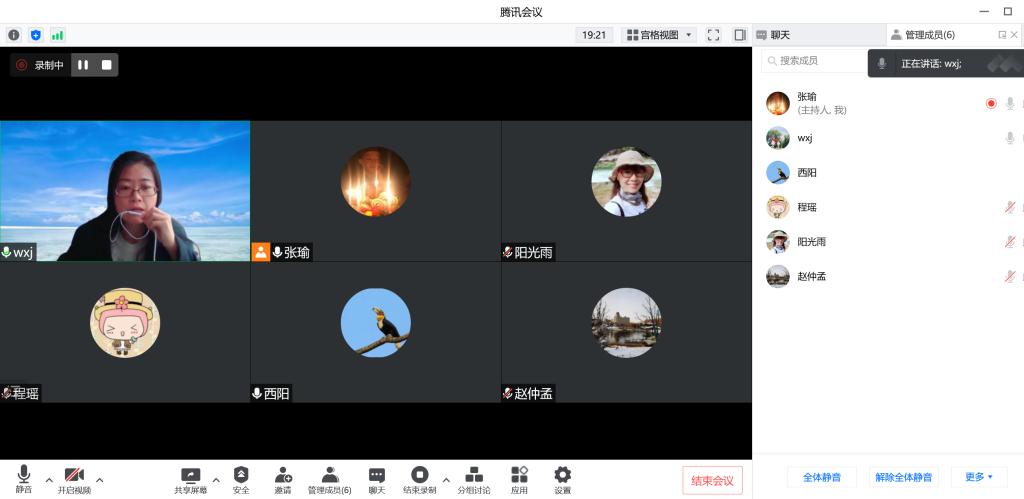The height and width of the screenshot is (499, 1024).
Task: Open the 安全 security menu
Action: click(x=241, y=479)
